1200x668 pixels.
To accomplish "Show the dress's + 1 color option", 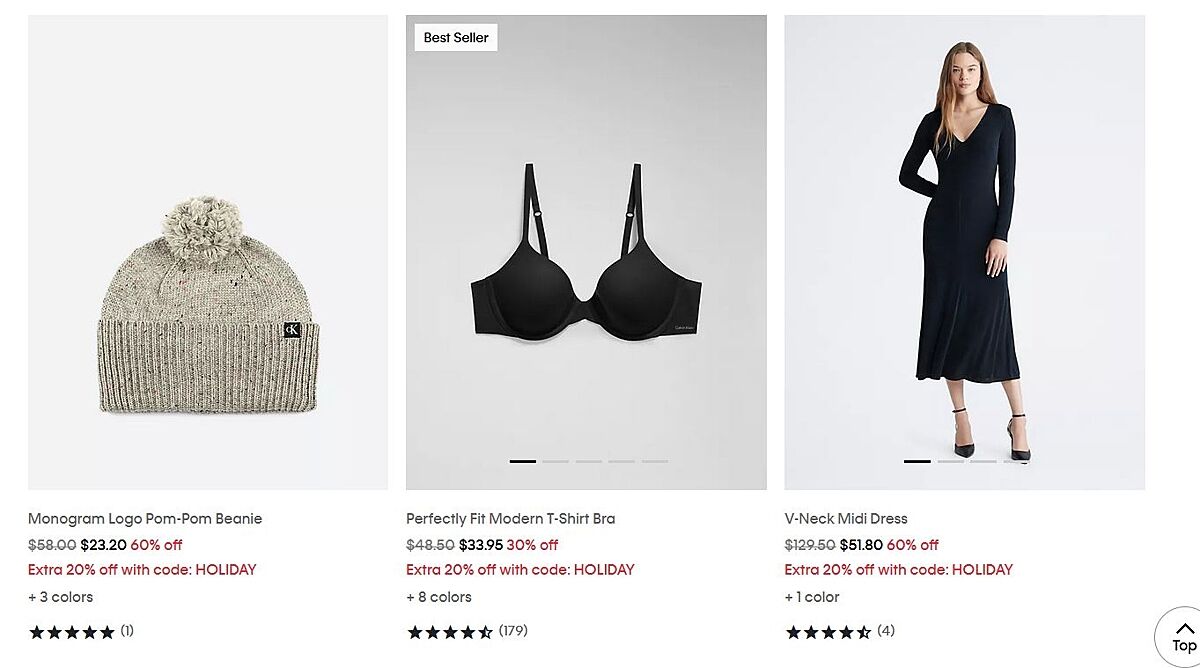I will click(812, 597).
